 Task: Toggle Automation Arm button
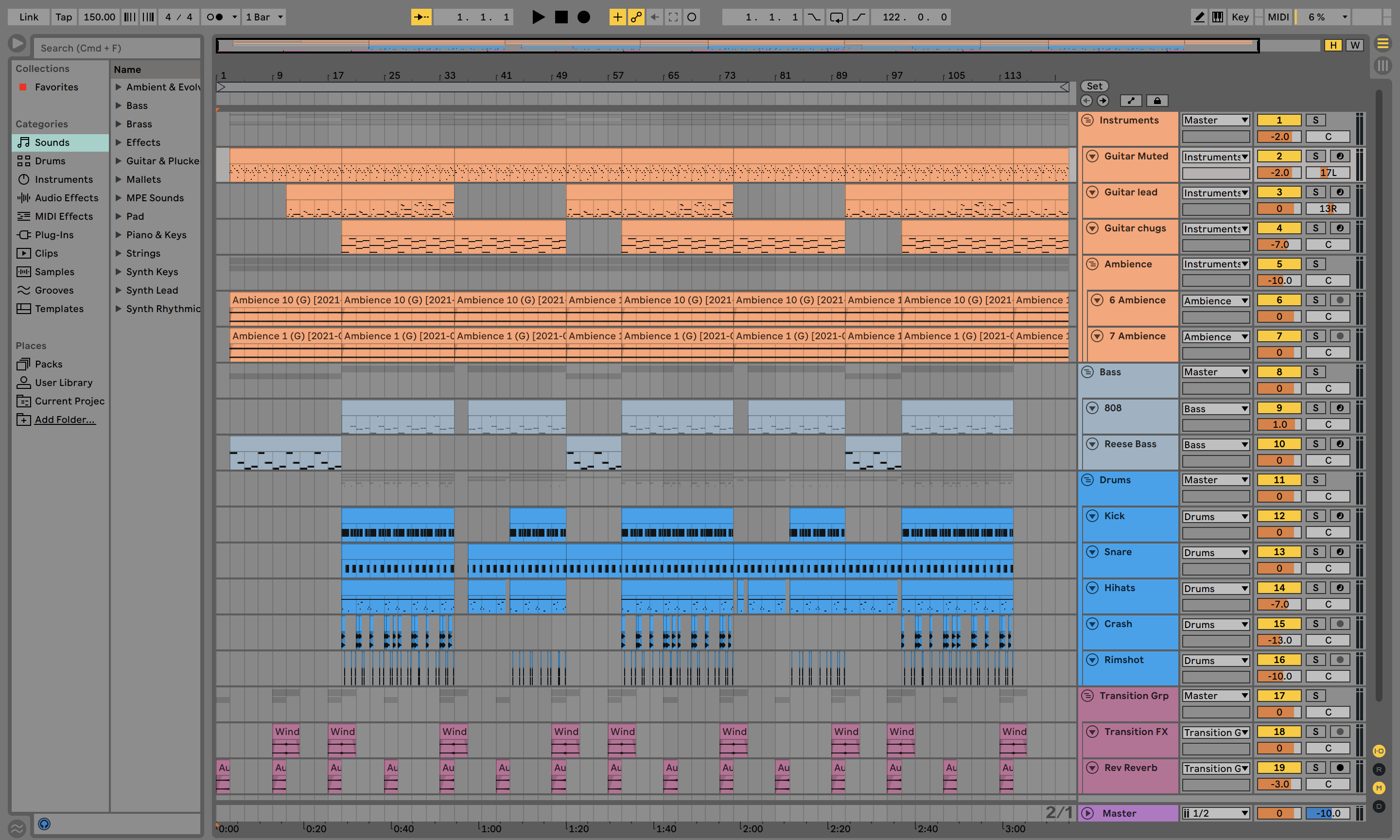(x=636, y=17)
